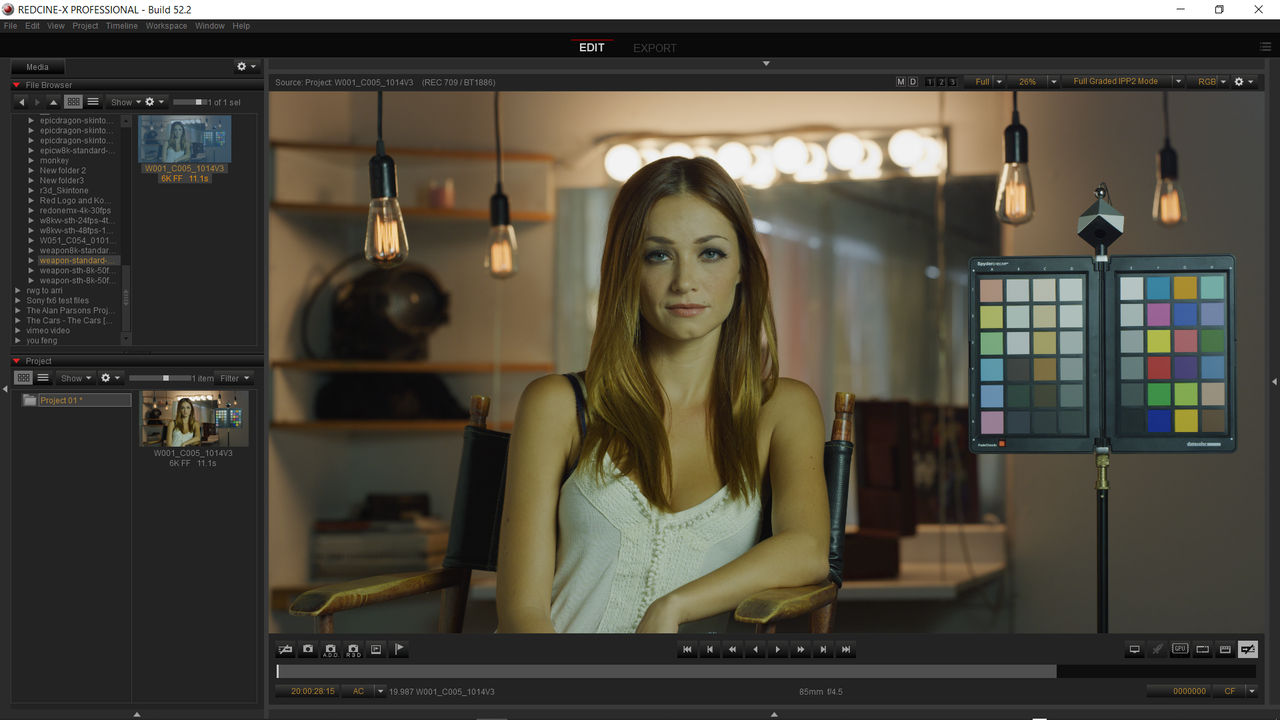Click the AC timecode mode button
The image size is (1280, 720).
pyautogui.click(x=359, y=691)
